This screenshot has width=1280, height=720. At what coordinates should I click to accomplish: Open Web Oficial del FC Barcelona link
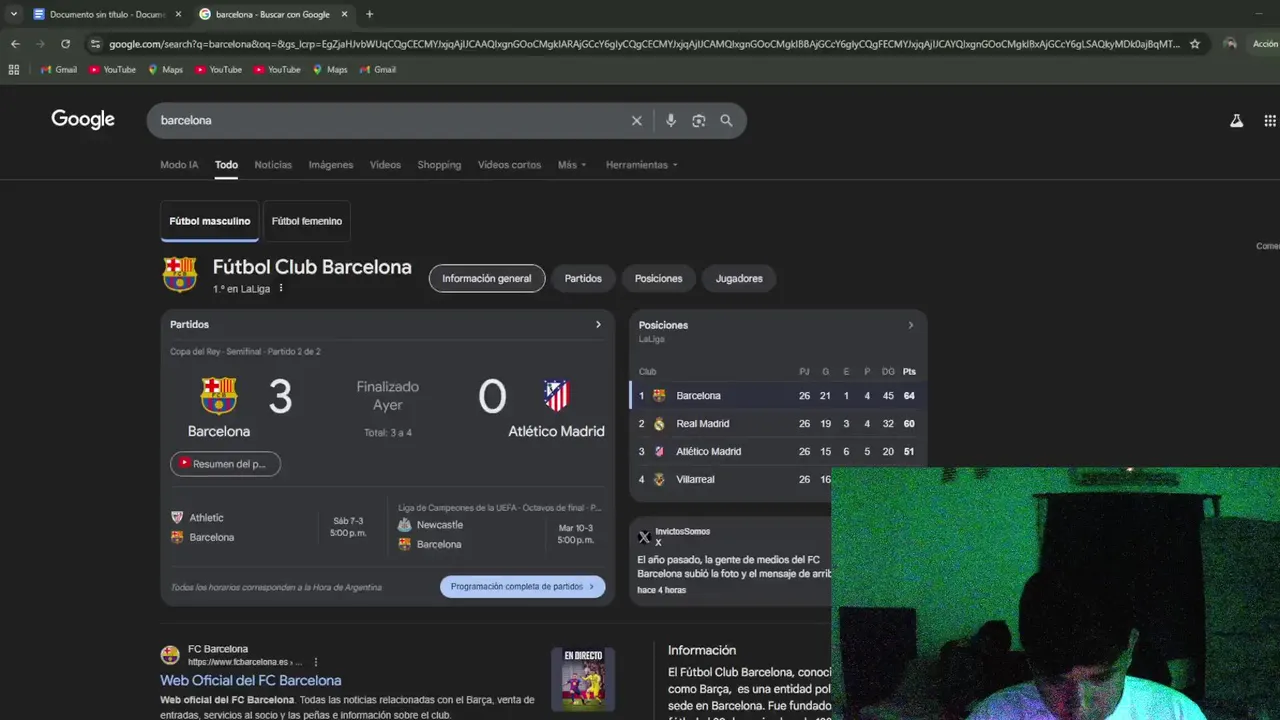coord(251,681)
